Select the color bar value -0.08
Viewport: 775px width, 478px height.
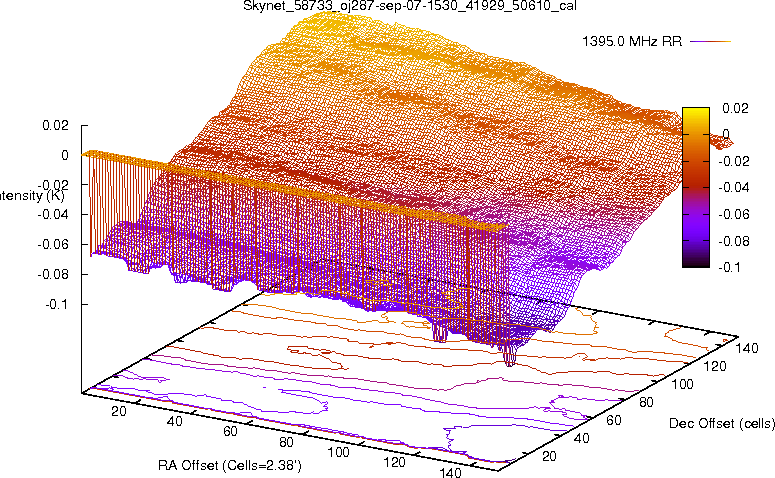(x=733, y=241)
